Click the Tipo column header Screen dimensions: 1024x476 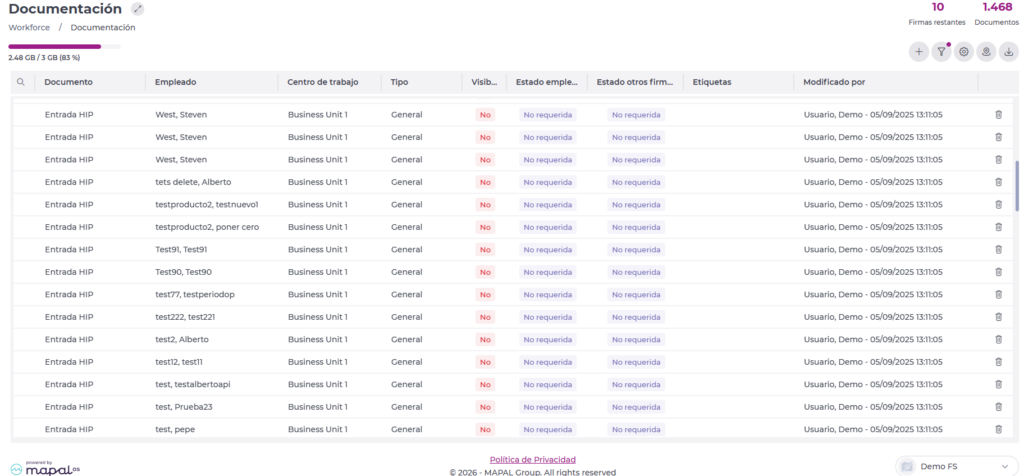399,82
